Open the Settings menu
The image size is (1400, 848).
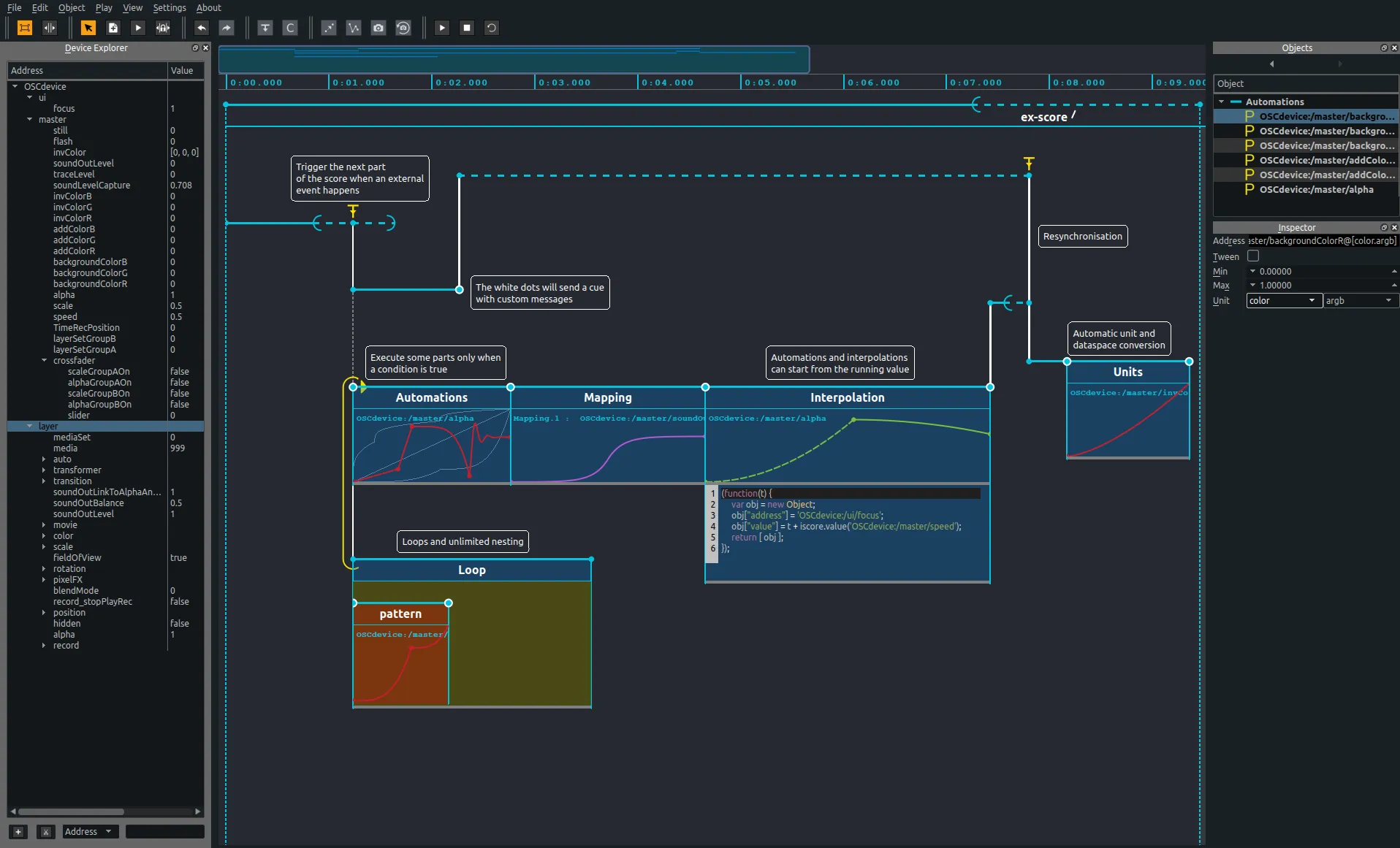pos(169,7)
